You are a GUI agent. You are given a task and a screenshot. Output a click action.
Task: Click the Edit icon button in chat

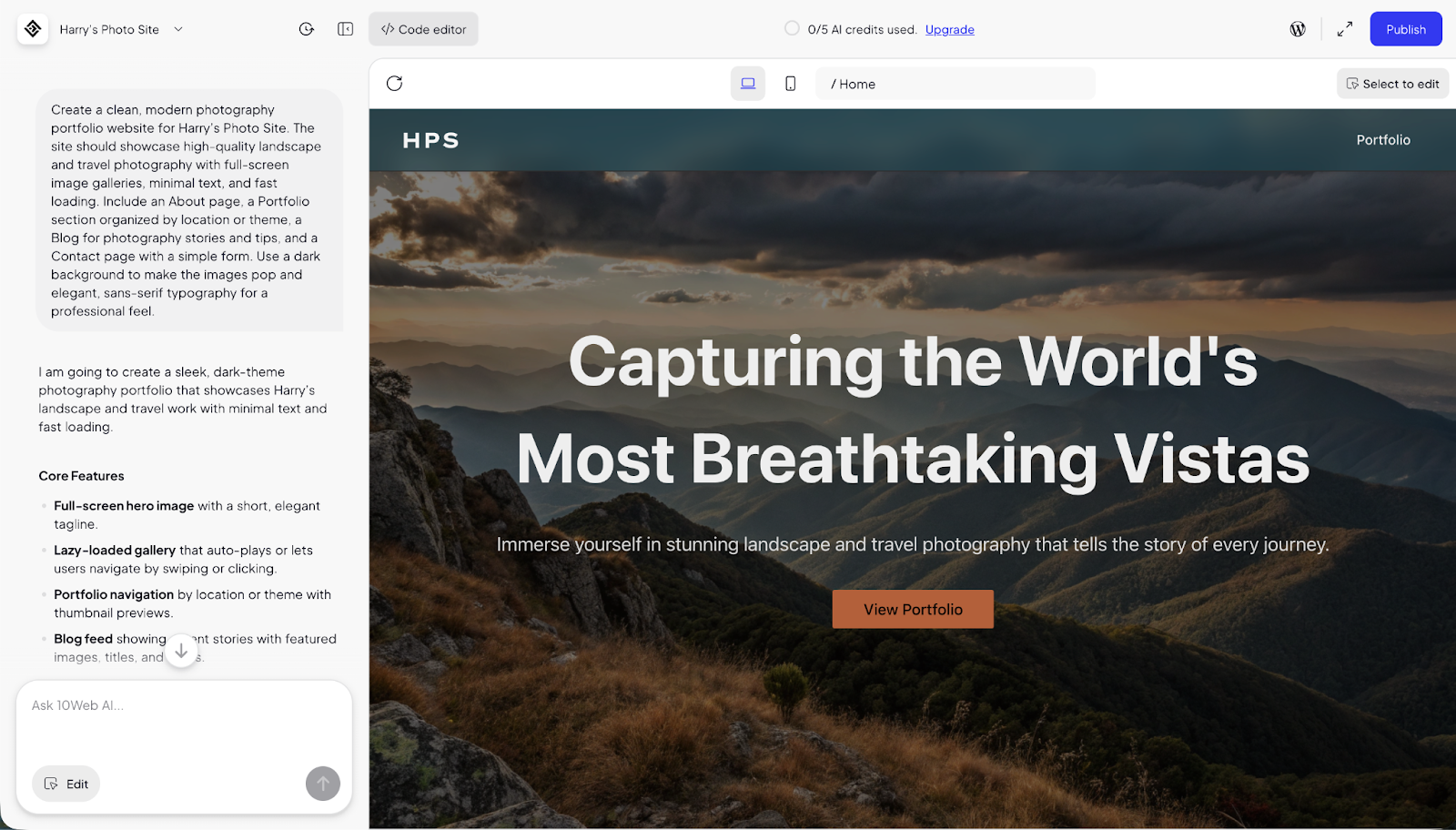66,784
